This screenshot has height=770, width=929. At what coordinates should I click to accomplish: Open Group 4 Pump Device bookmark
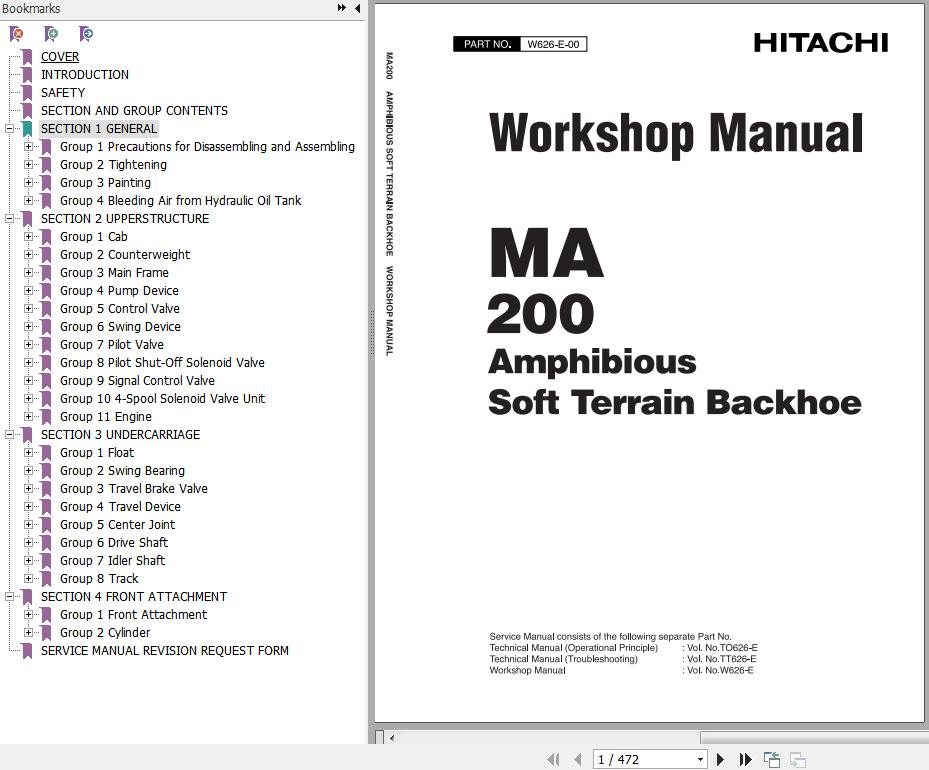coord(119,291)
